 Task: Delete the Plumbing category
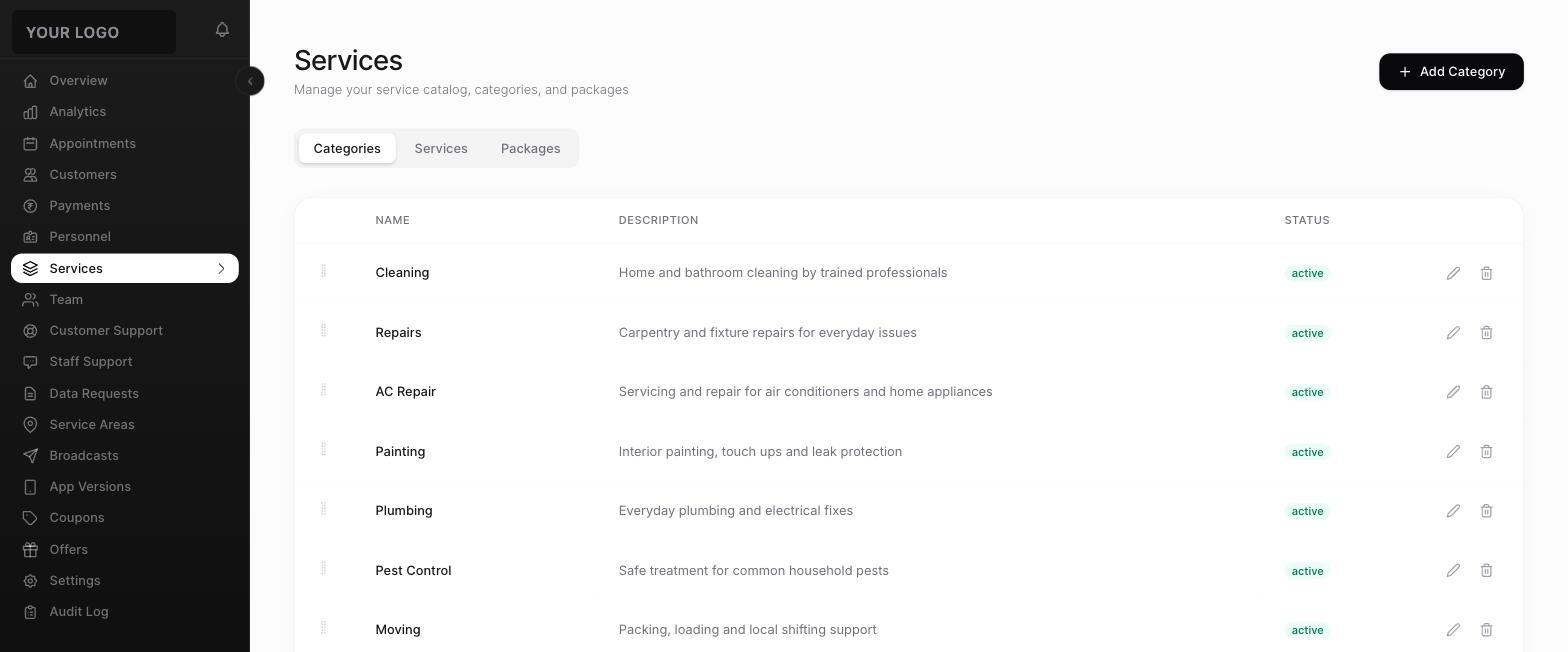tap(1486, 511)
